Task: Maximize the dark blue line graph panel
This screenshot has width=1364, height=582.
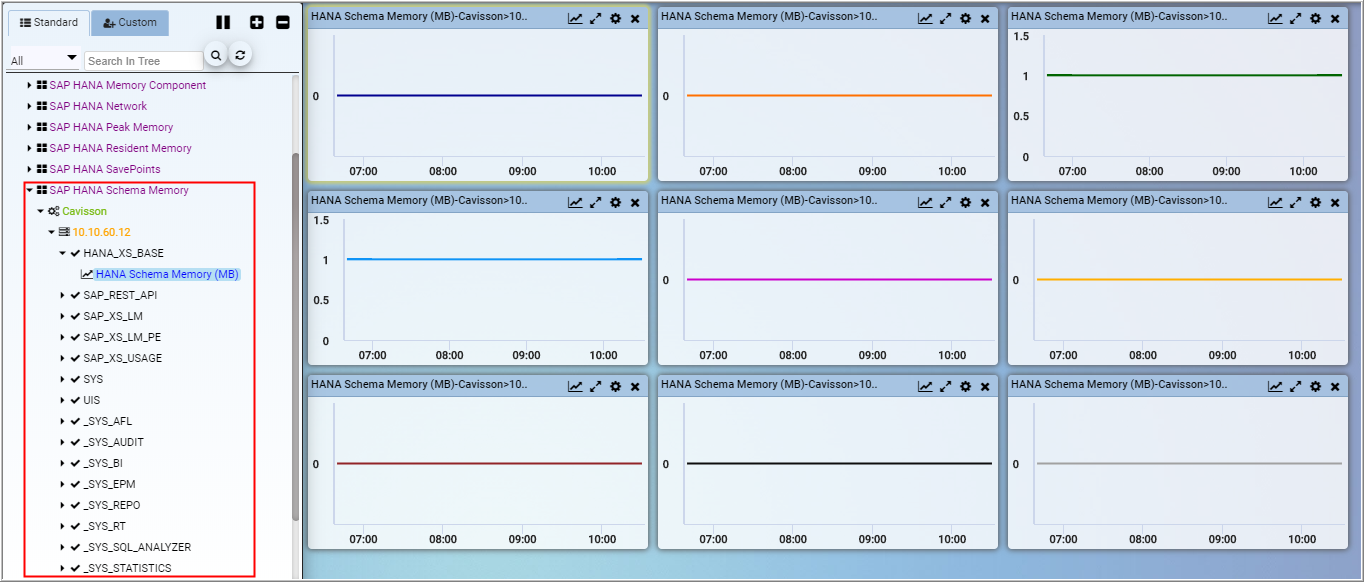Action: point(596,19)
